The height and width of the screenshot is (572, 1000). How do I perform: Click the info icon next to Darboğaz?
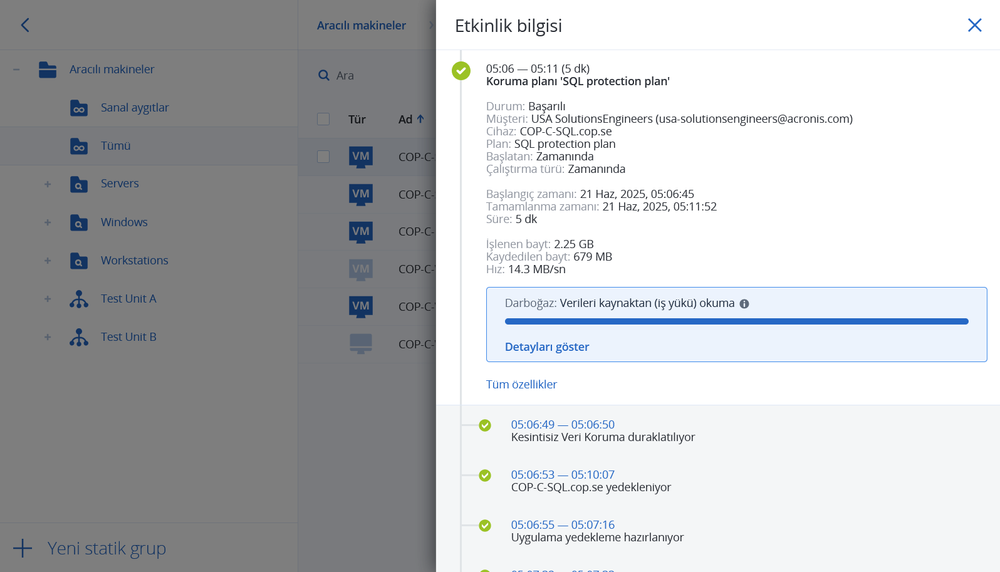pos(744,304)
